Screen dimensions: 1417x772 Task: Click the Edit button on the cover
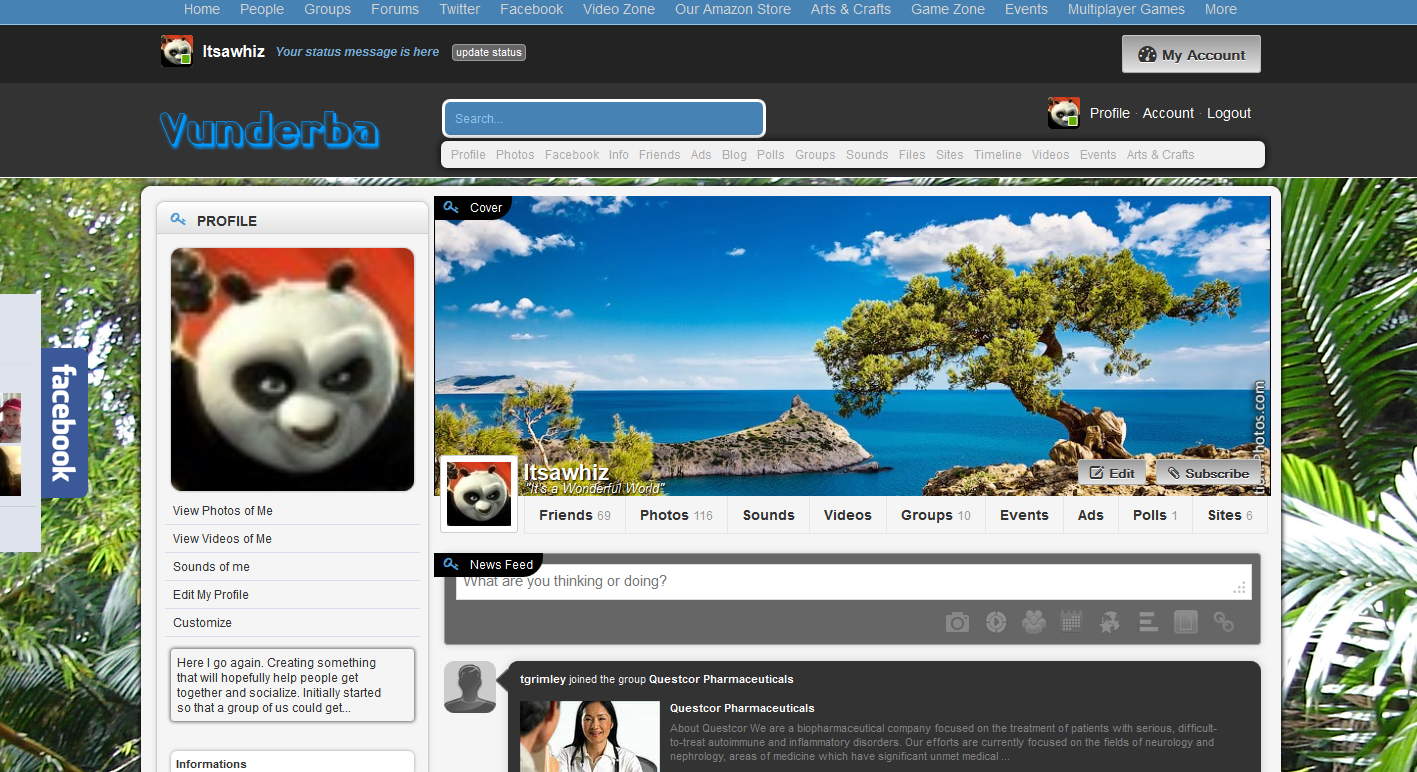pos(1112,473)
